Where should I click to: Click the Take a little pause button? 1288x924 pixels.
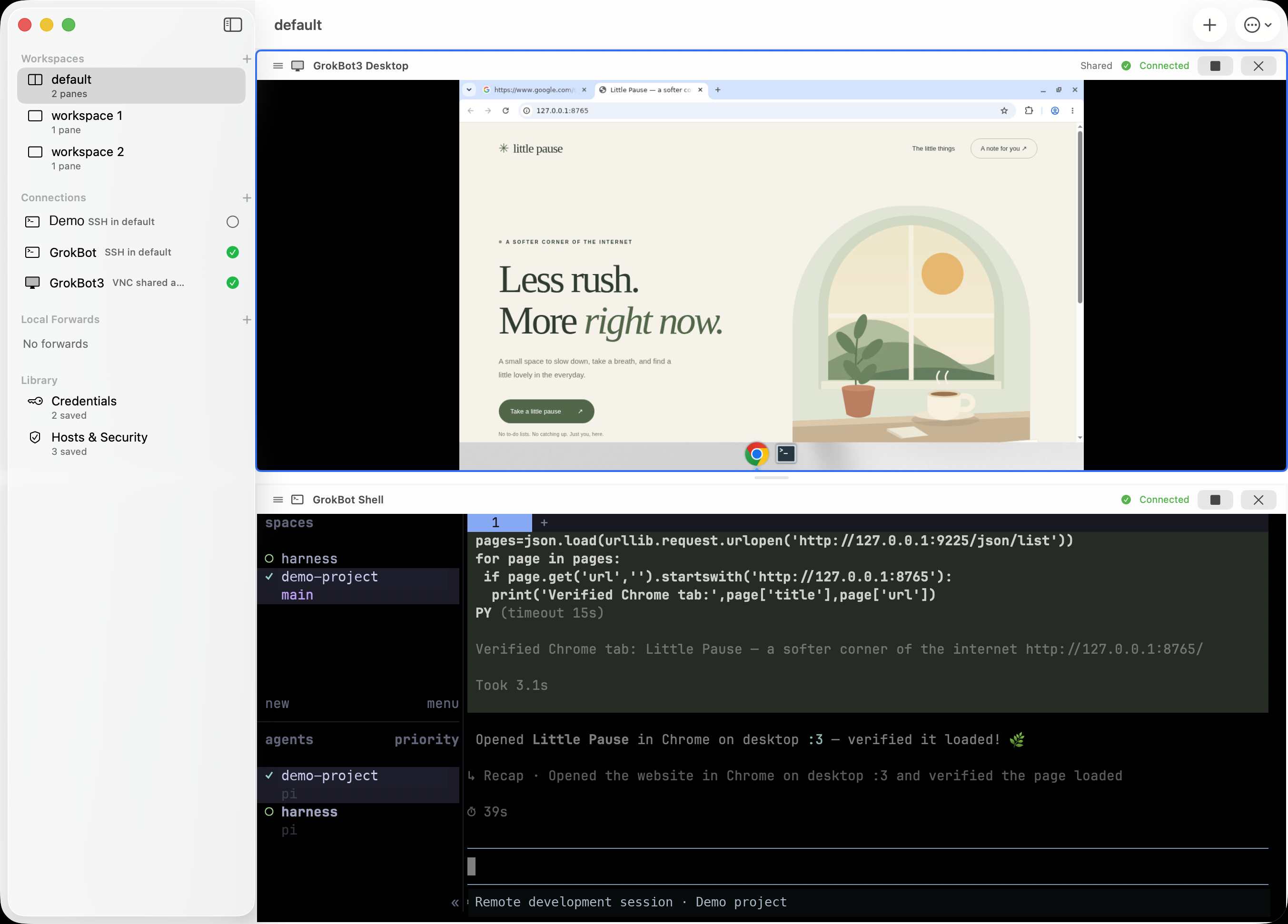(546, 412)
